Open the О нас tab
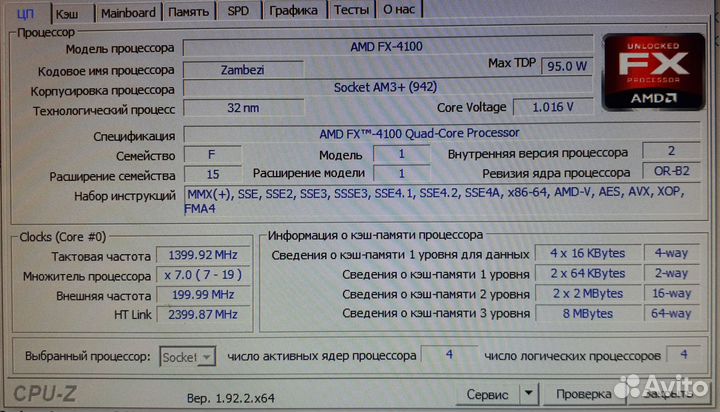Screen dimensions: 720x412 pyautogui.click(x=399, y=9)
